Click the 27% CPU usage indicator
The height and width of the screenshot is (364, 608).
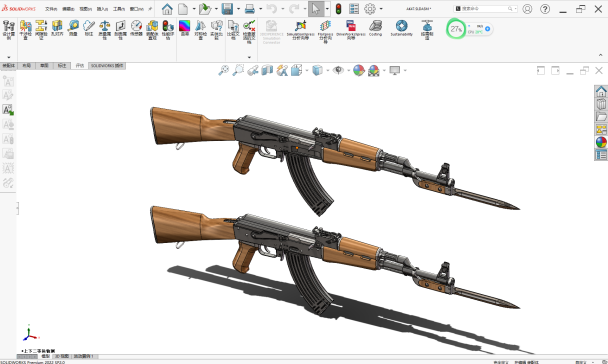tap(456, 29)
